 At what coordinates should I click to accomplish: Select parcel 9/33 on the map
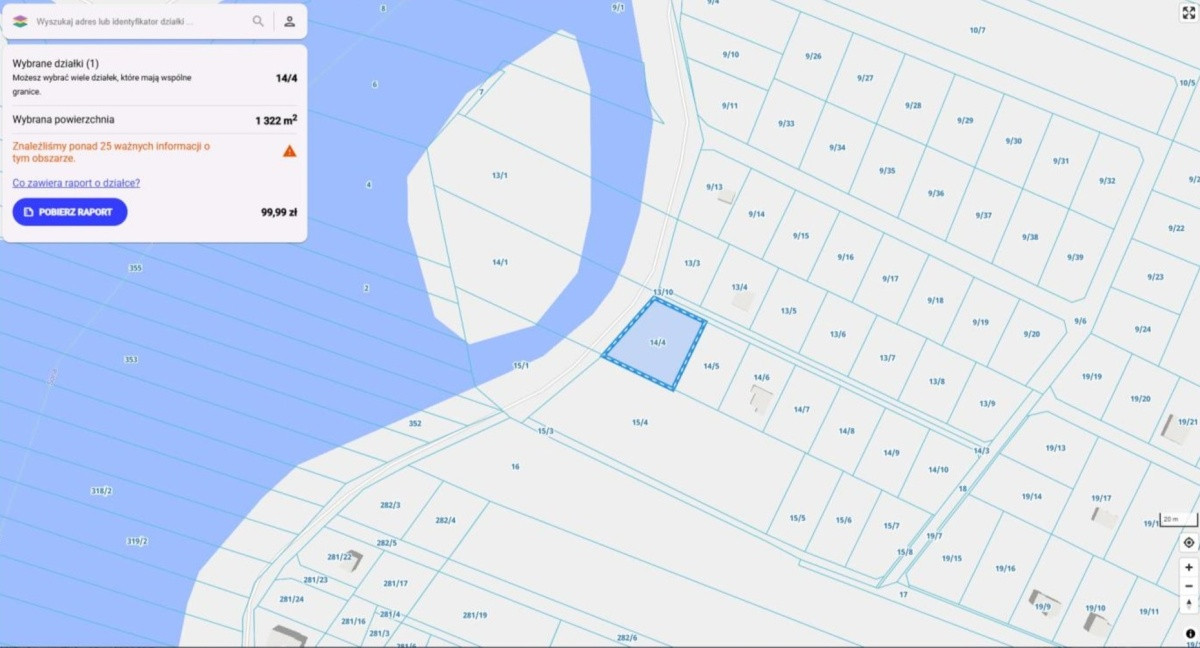coord(786,124)
